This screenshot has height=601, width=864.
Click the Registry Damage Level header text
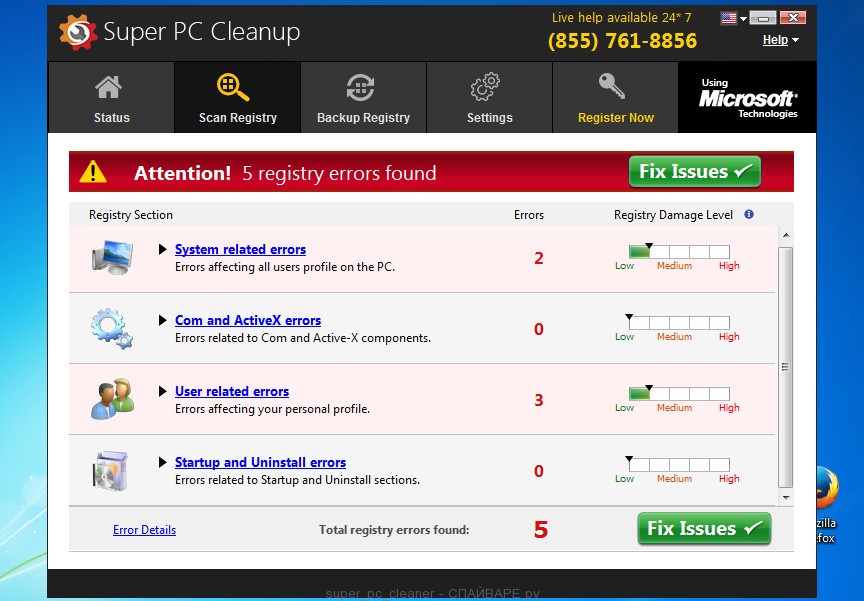point(673,215)
